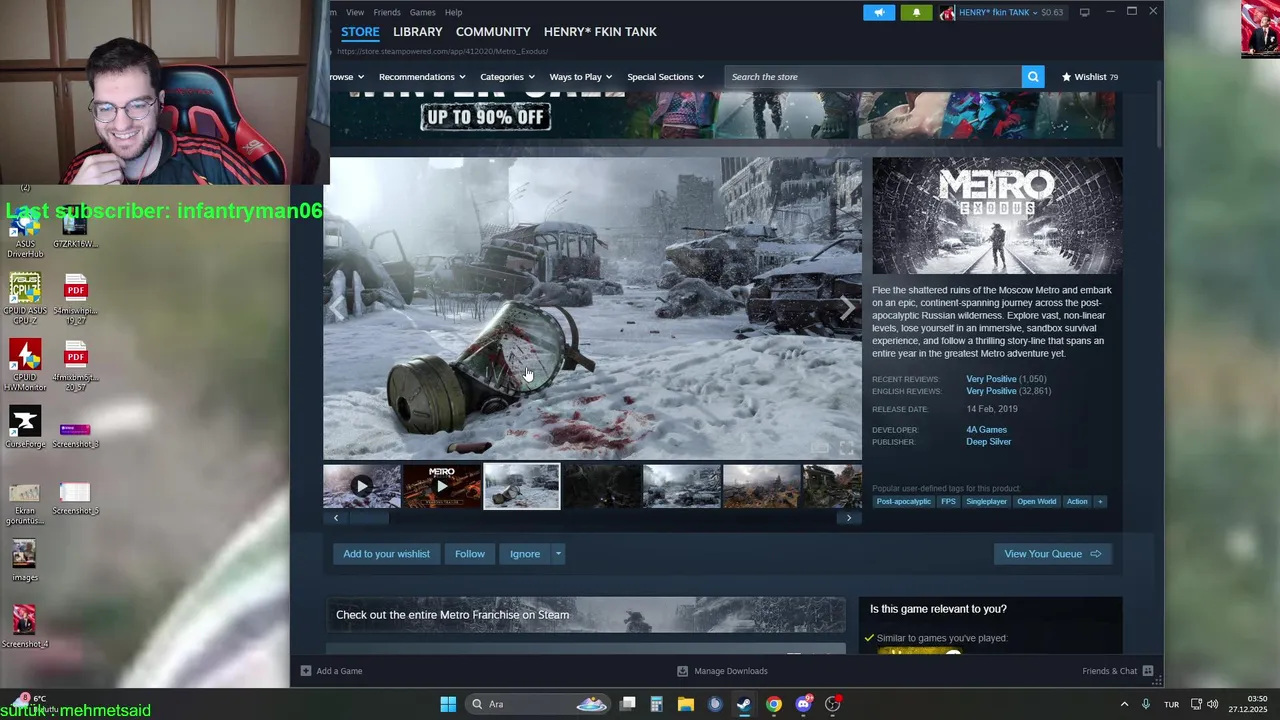Expand the Categories dropdown
Screen dimensions: 1280x720
507,77
